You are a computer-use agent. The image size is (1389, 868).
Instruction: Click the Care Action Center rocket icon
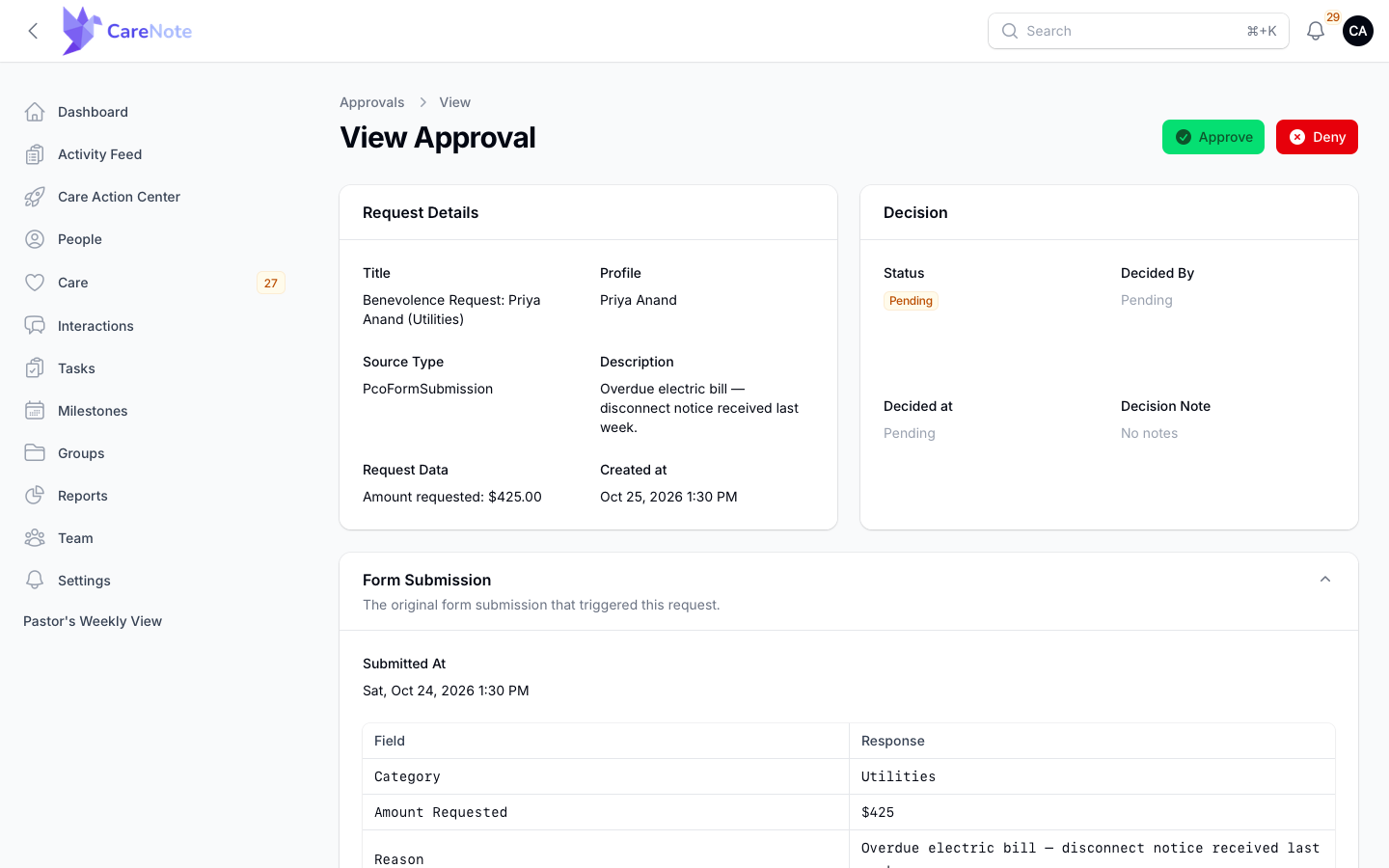(x=35, y=197)
